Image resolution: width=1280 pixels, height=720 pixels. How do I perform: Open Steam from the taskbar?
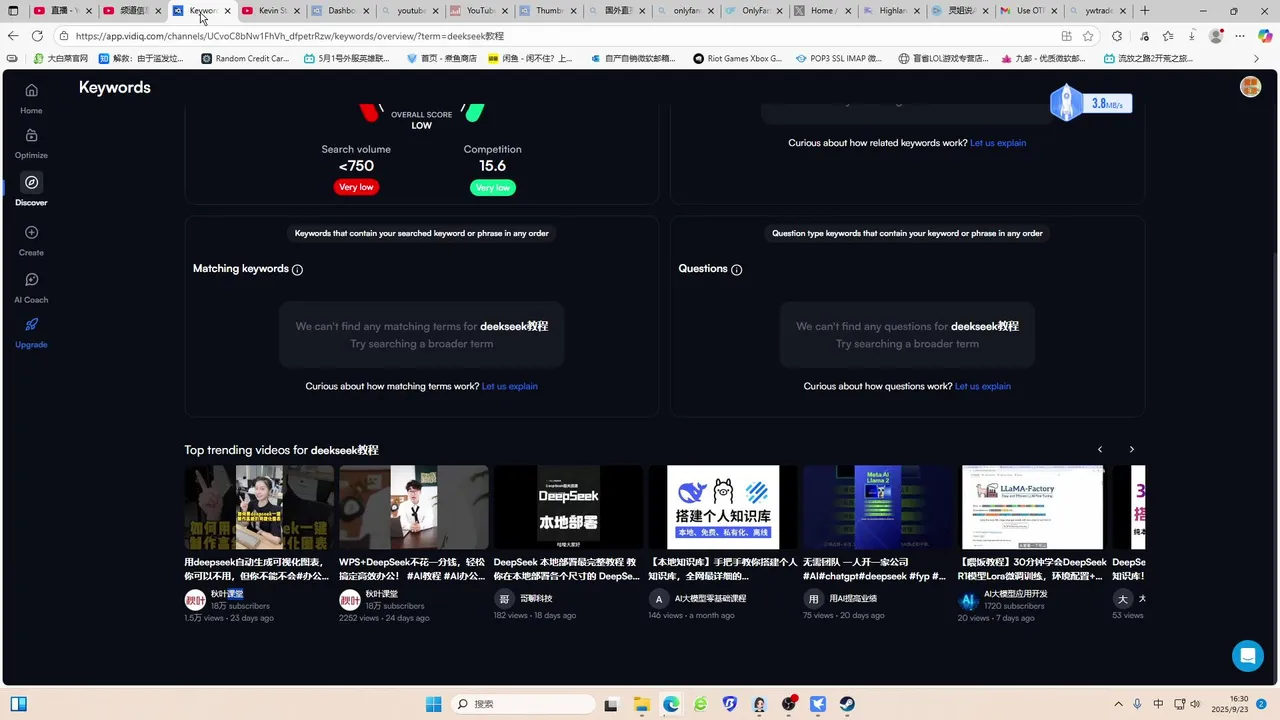(x=847, y=704)
